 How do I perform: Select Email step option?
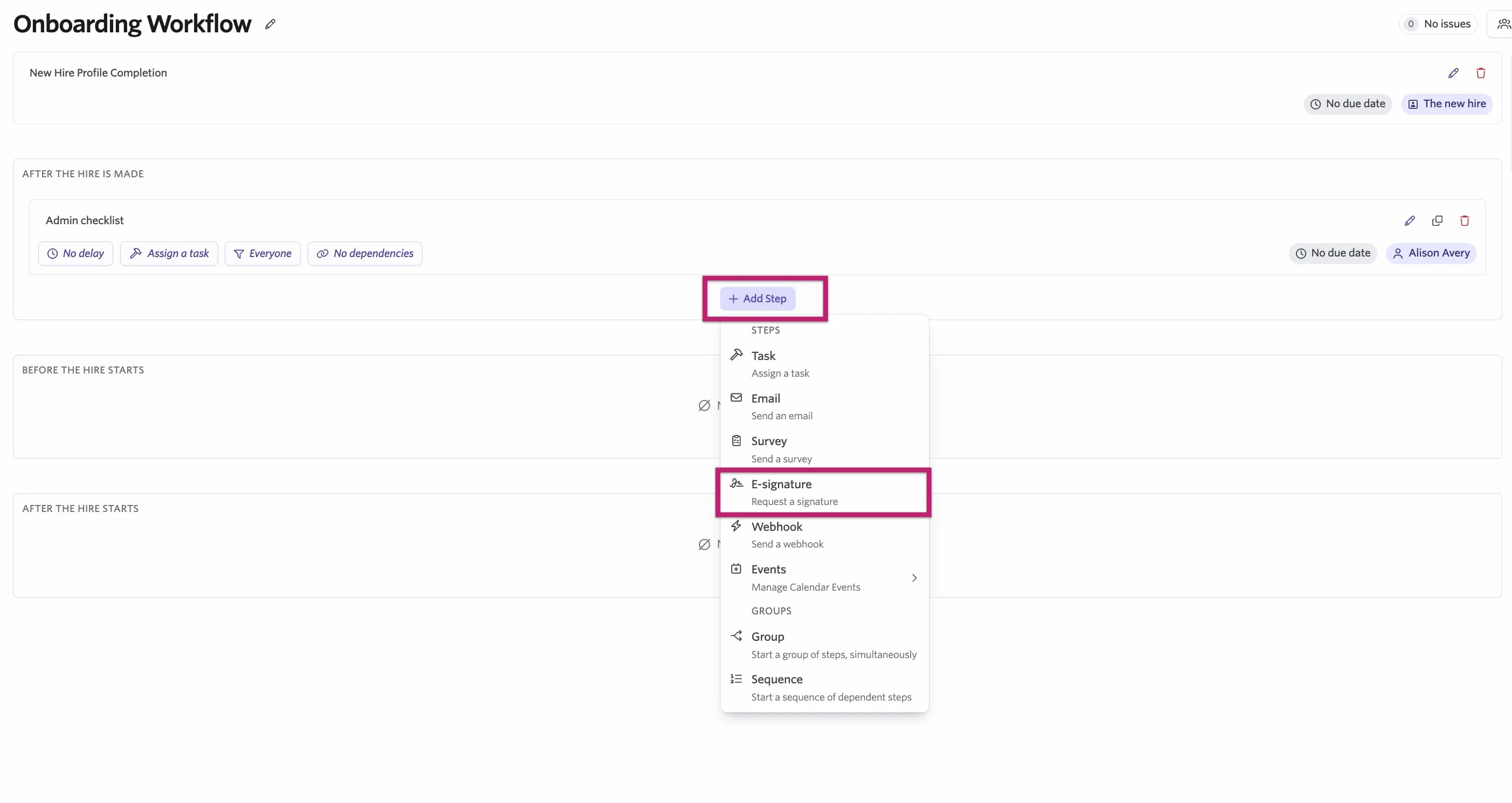(824, 407)
